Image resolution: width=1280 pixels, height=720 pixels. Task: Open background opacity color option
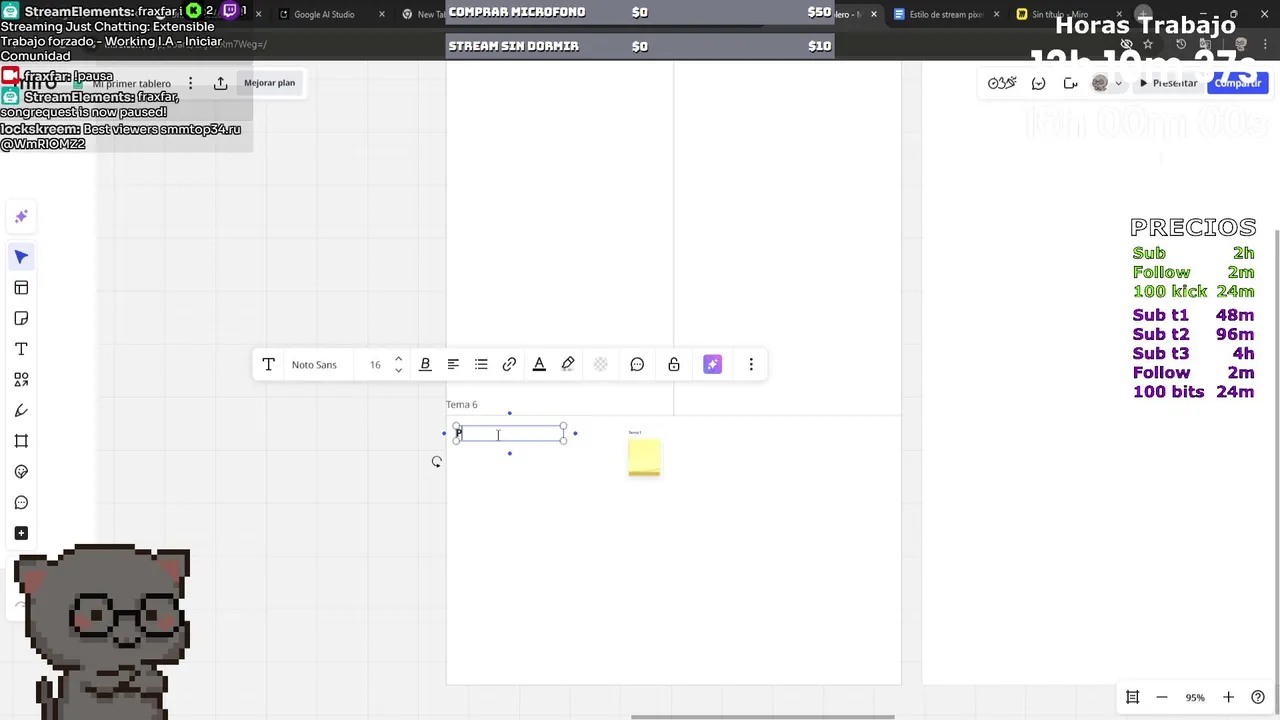pyautogui.click(x=600, y=365)
